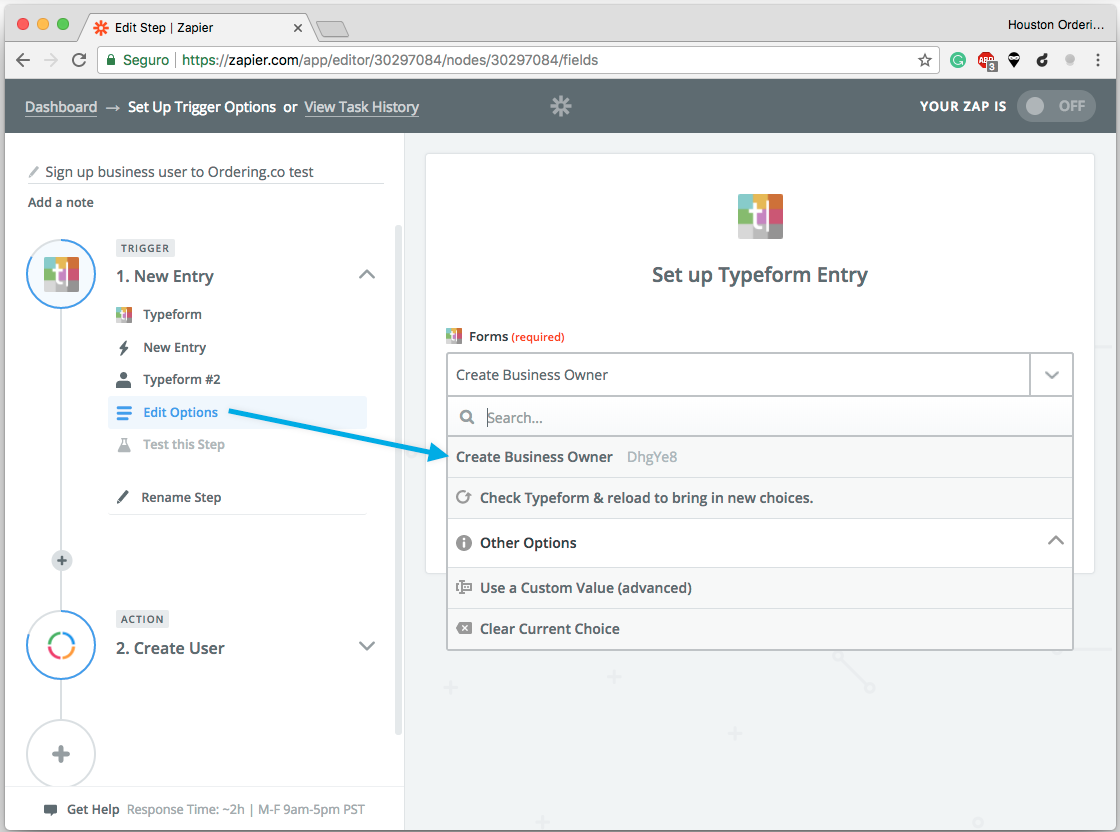Close the Edit Step | Zapier tab

pos(298,28)
